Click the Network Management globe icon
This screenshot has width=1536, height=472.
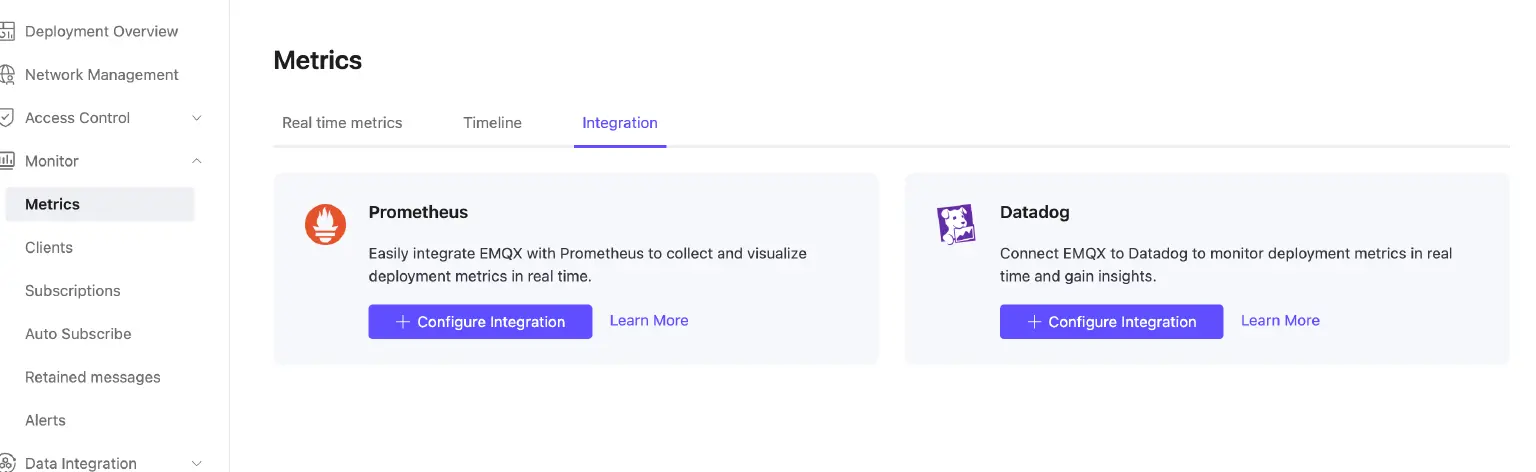click(x=7, y=75)
